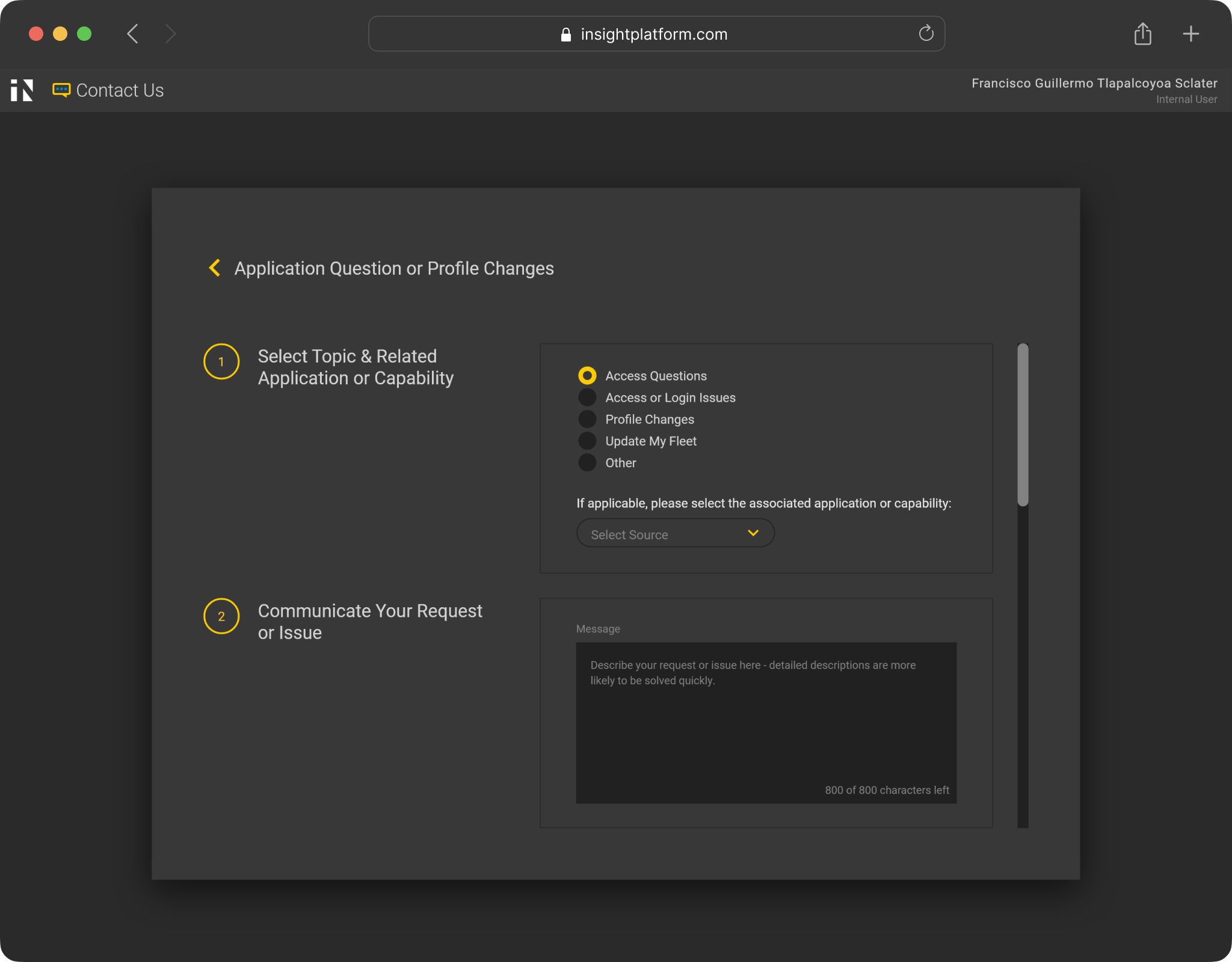Viewport: 1232px width, 962px height.
Task: Click Application Question or Profile Changes title
Action: [x=393, y=268]
